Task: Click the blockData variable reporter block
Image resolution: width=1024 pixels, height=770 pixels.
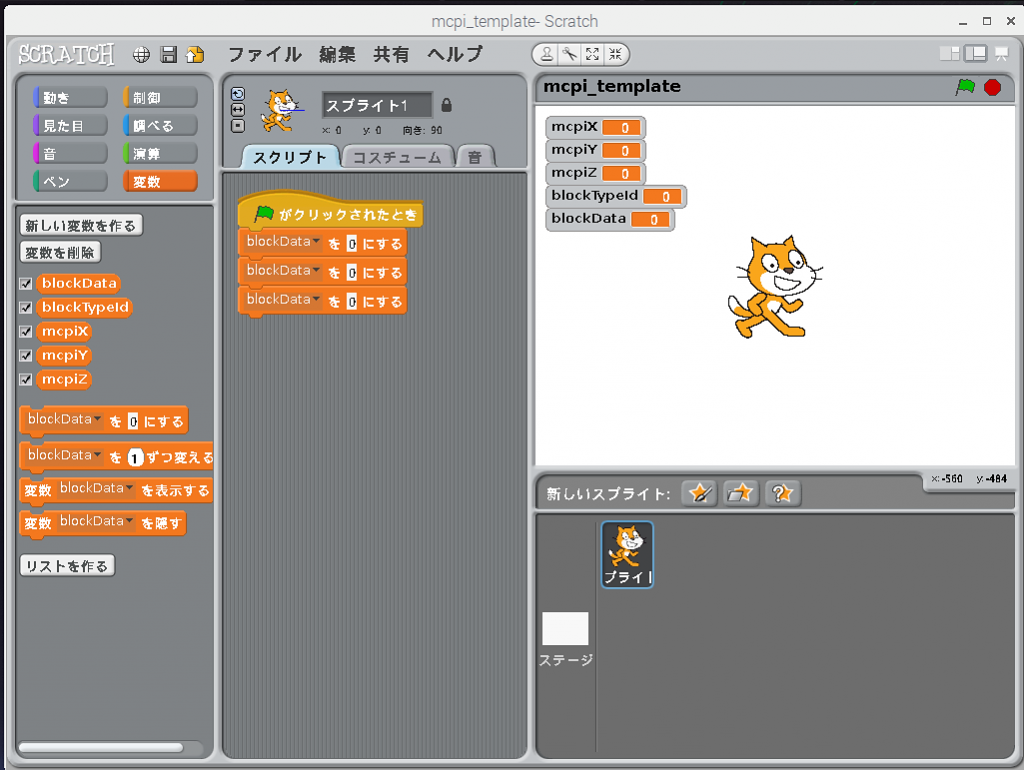Action: click(80, 283)
